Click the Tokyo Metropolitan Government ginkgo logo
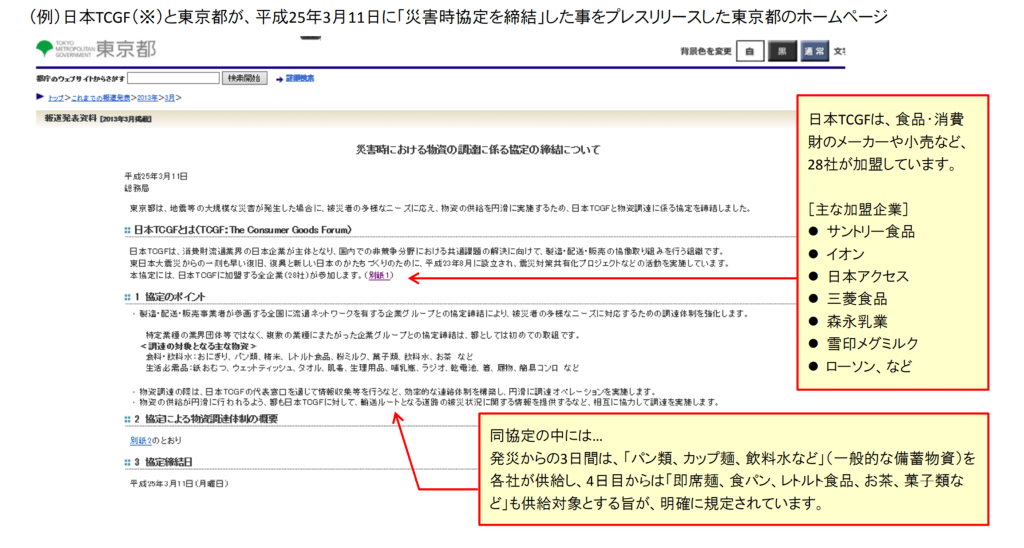Screen dimensions: 1024x548 coord(44,48)
